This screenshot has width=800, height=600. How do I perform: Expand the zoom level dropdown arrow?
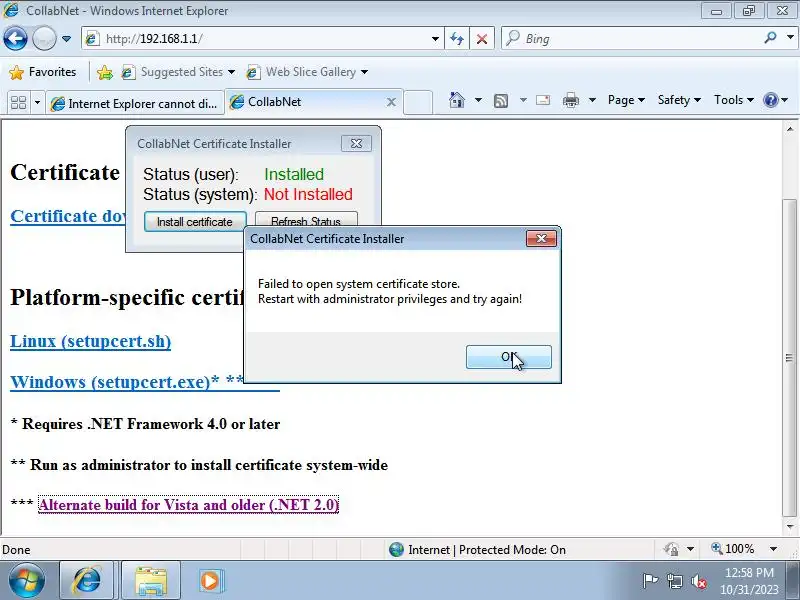(773, 549)
